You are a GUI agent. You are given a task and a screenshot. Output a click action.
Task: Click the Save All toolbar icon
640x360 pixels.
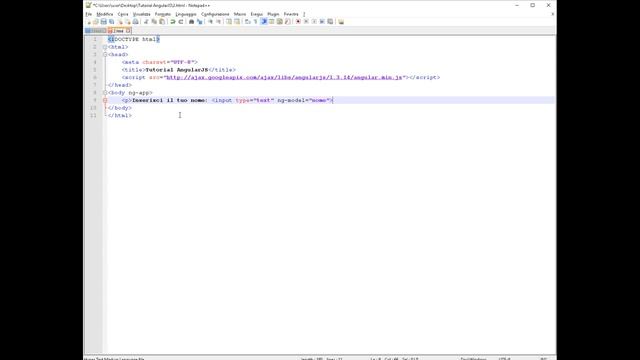point(111,22)
